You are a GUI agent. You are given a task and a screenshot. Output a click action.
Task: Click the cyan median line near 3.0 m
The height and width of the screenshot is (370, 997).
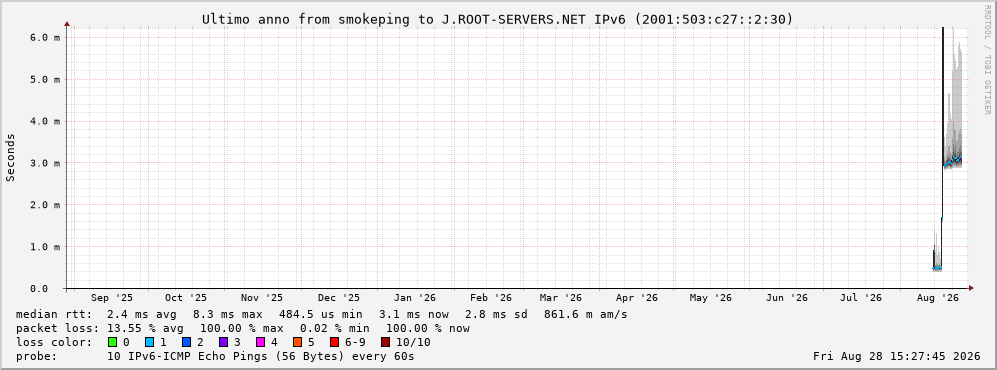(x=952, y=161)
